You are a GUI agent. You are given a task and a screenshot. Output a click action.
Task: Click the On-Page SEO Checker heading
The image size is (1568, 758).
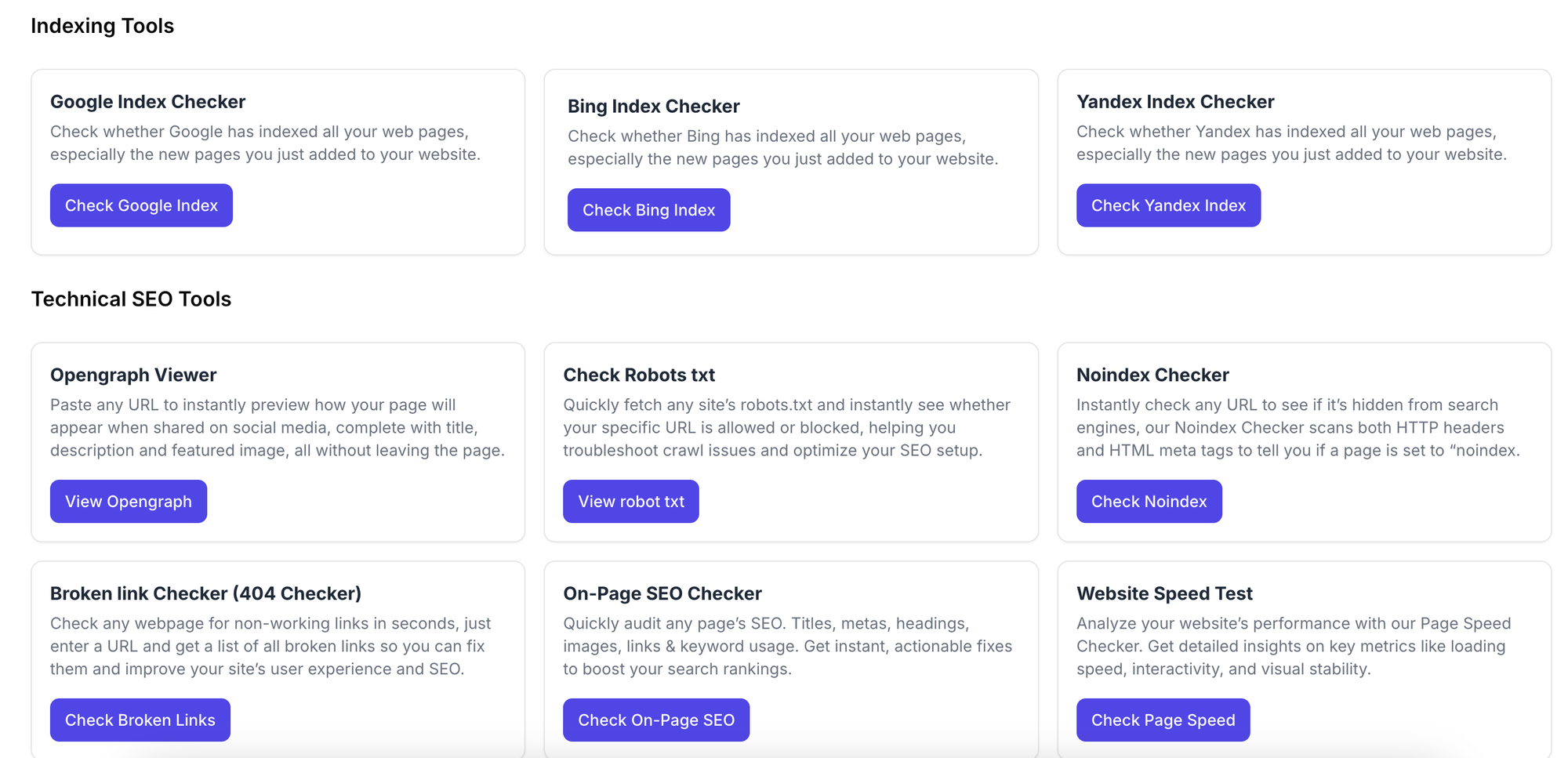pos(662,593)
